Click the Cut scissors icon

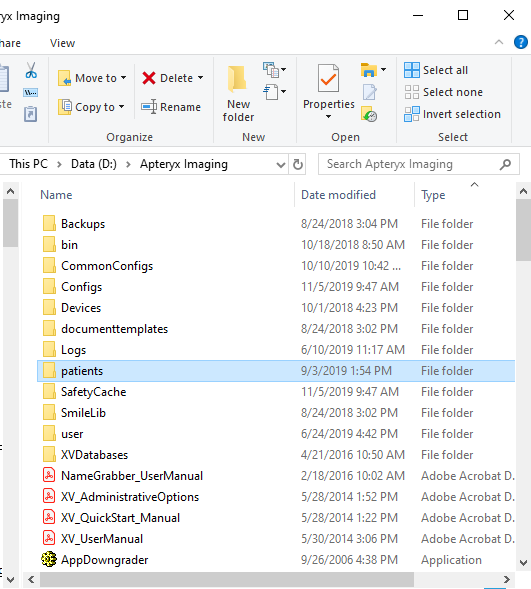[x=31, y=70]
